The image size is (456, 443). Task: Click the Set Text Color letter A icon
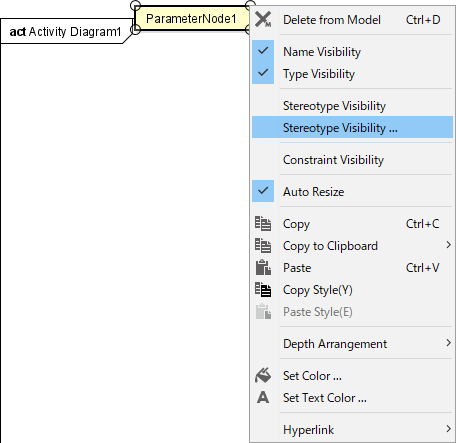tap(263, 398)
